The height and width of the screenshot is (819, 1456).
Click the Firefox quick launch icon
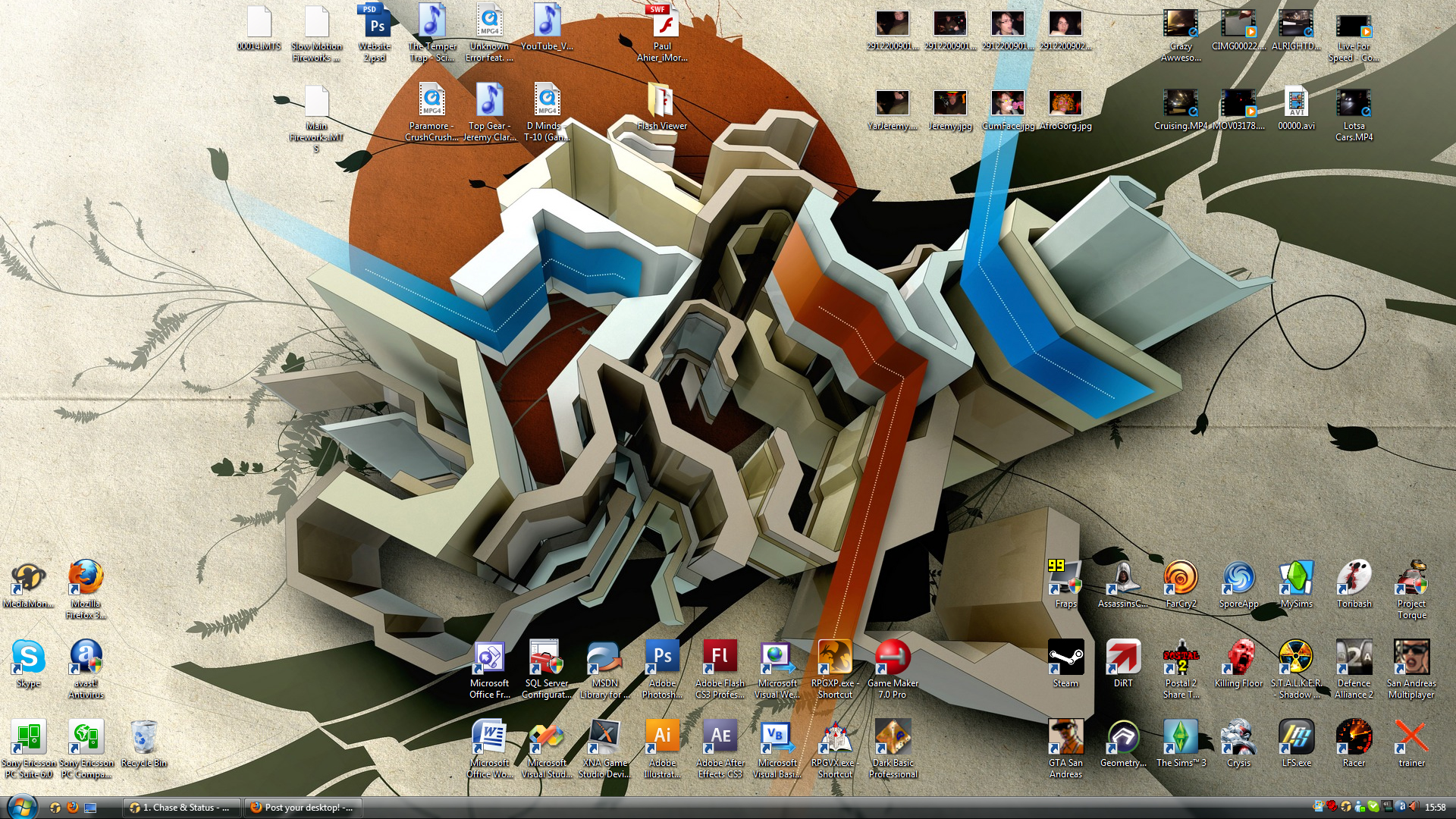73,808
